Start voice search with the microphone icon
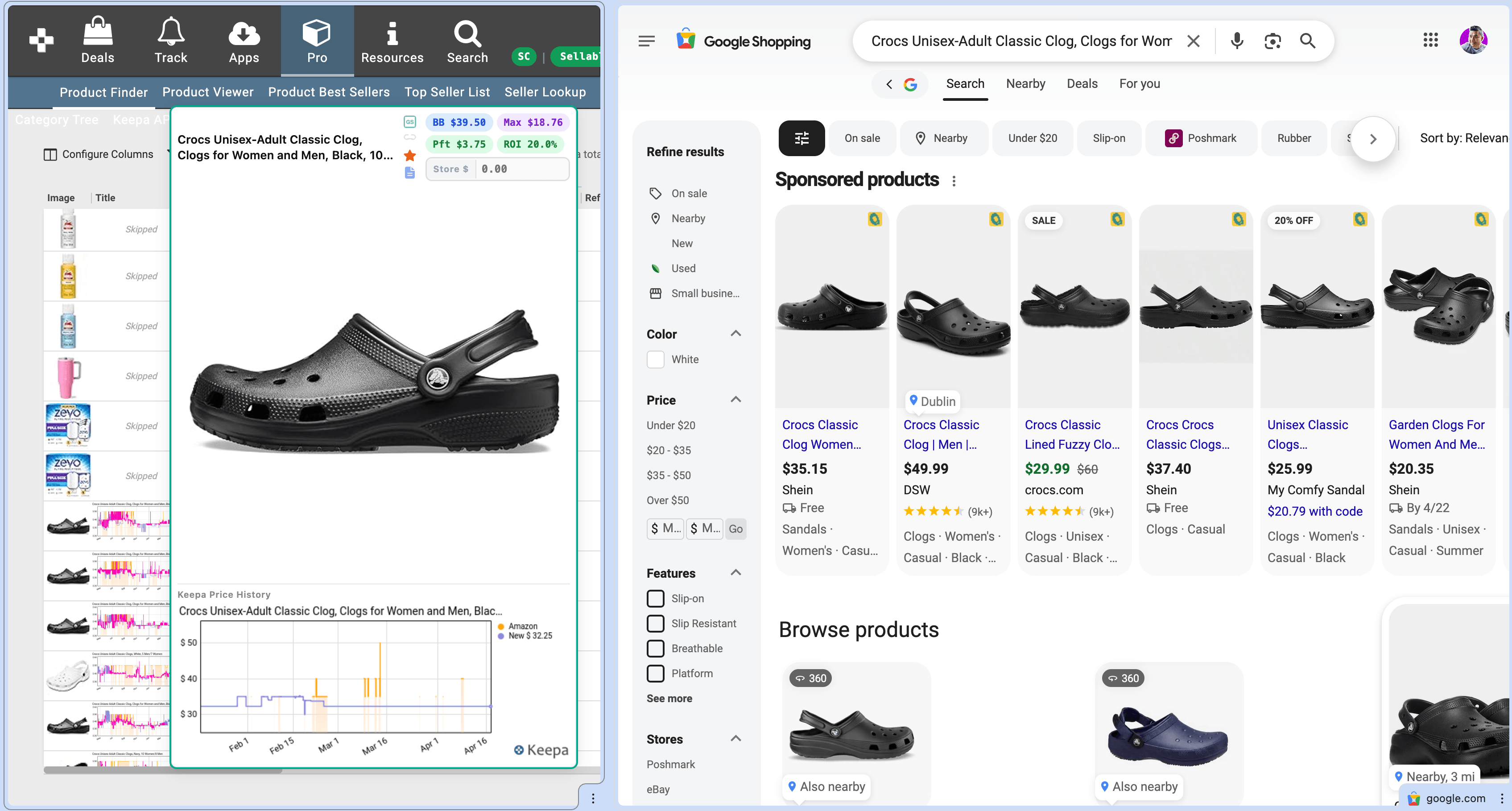Viewport: 1512px width, 811px height. (1237, 41)
